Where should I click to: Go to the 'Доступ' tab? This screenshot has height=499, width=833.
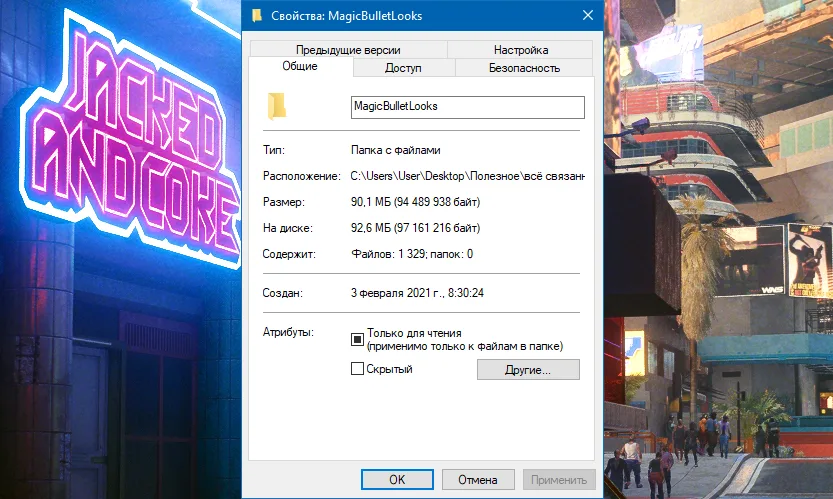pos(403,68)
